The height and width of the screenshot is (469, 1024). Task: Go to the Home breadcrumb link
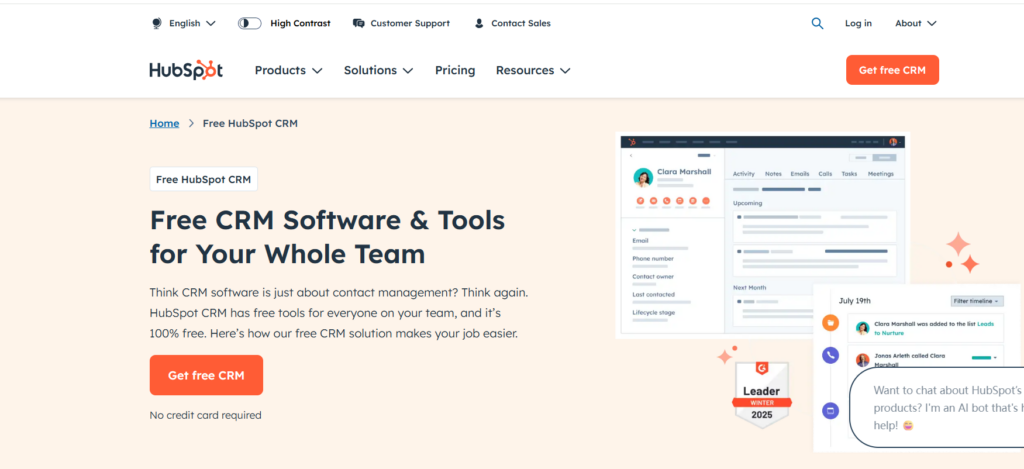click(164, 123)
